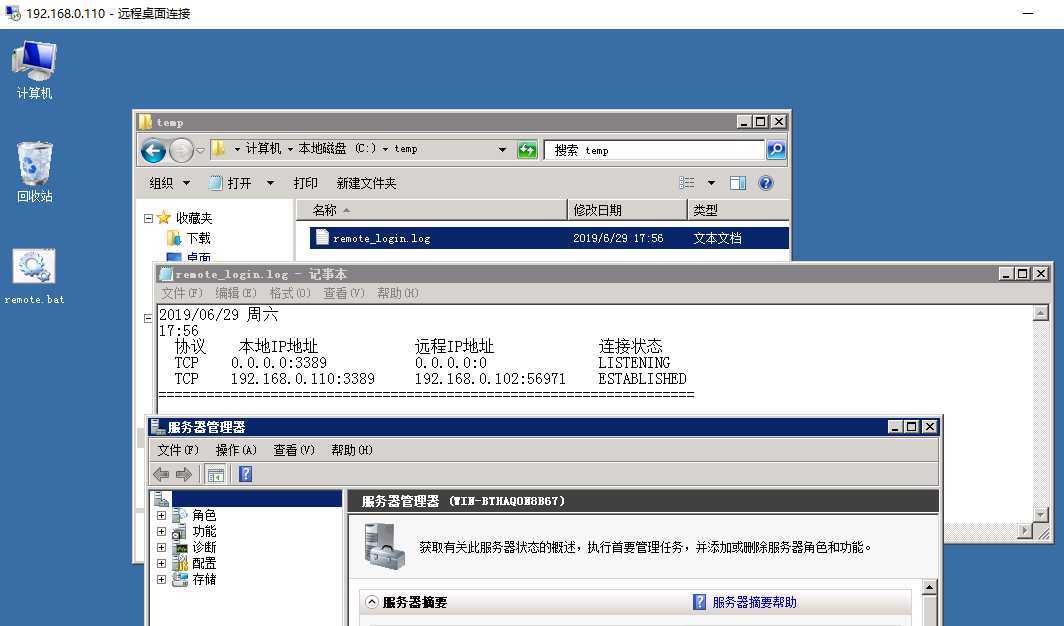Click the 搜索 temp search field
The image size is (1064, 626).
point(655,150)
